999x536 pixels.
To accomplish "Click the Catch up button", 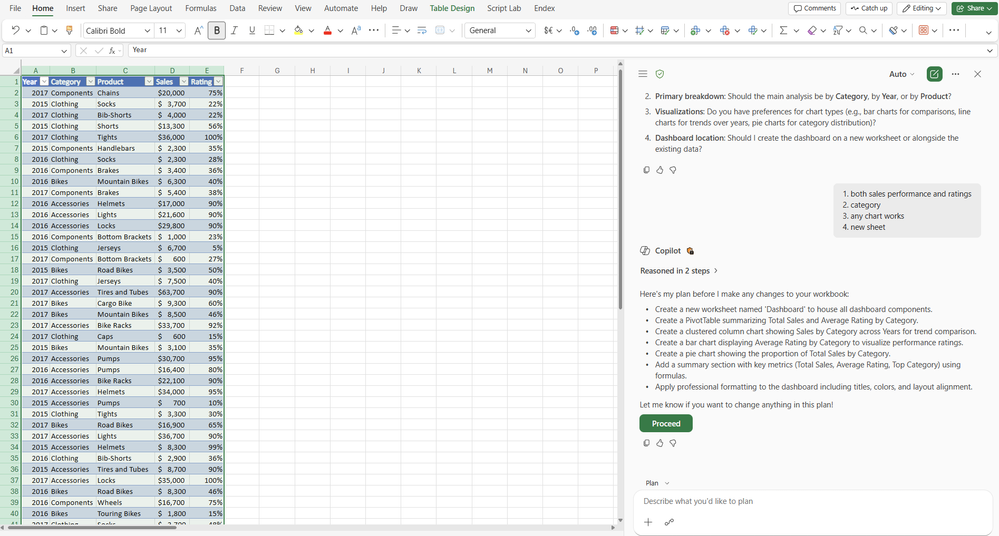I will tap(869, 8).
